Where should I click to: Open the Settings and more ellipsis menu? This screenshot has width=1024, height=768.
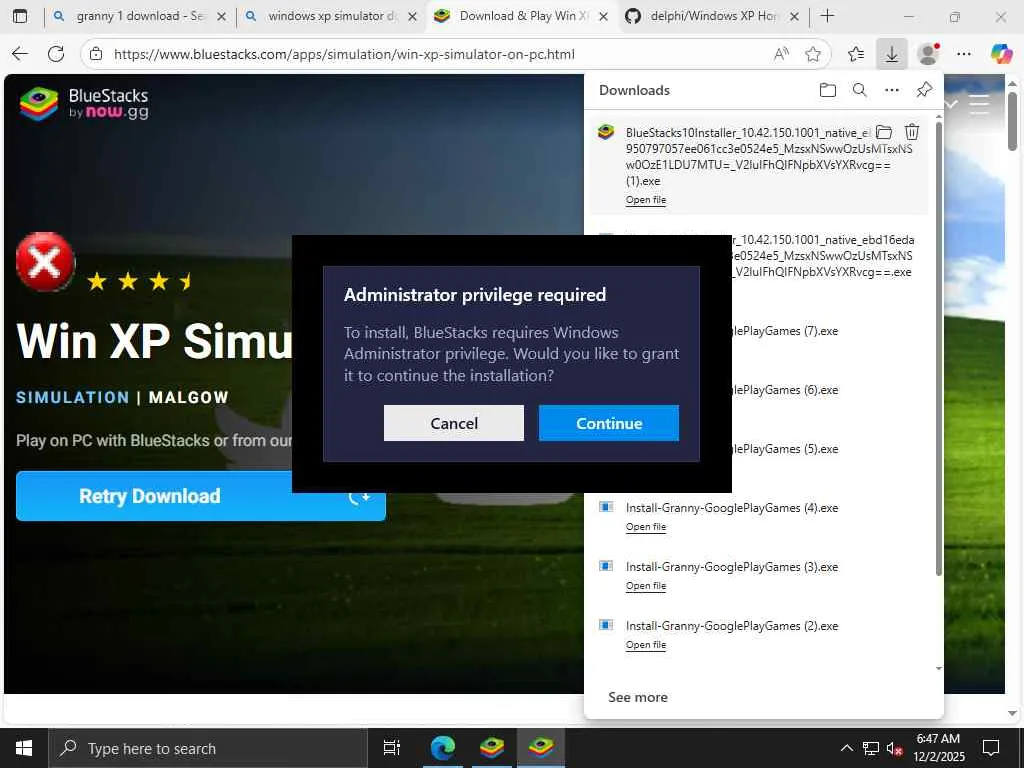964,54
